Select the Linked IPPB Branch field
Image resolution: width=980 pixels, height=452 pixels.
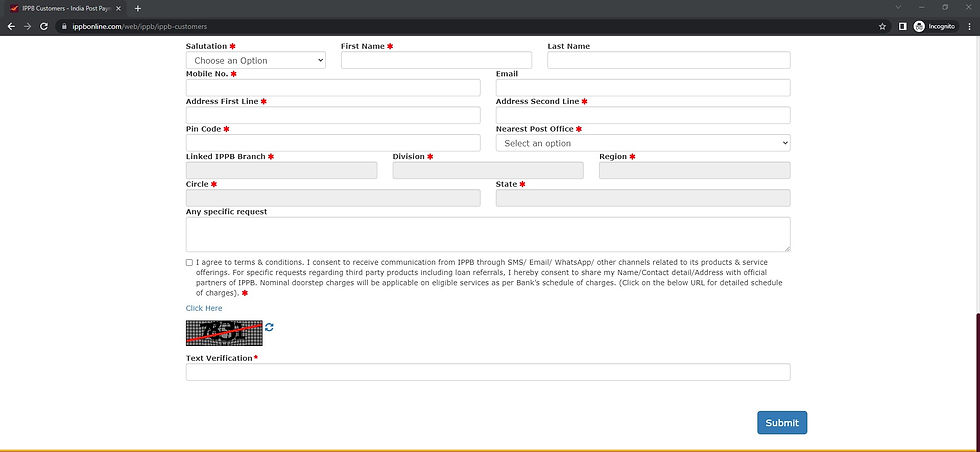(281, 171)
